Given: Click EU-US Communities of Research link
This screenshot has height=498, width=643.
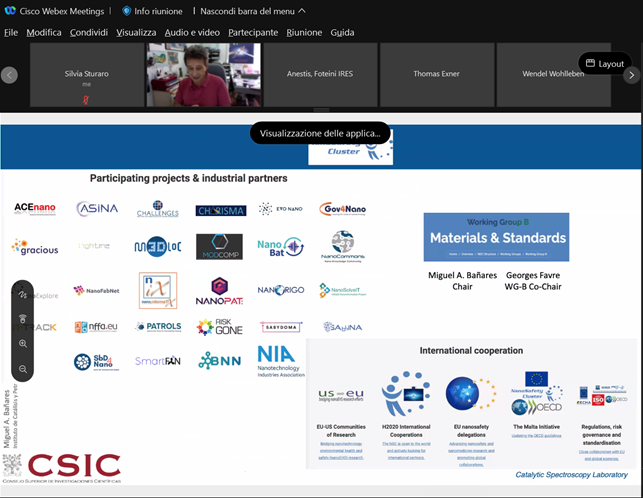Looking at the screenshot, I should [x=341, y=431].
